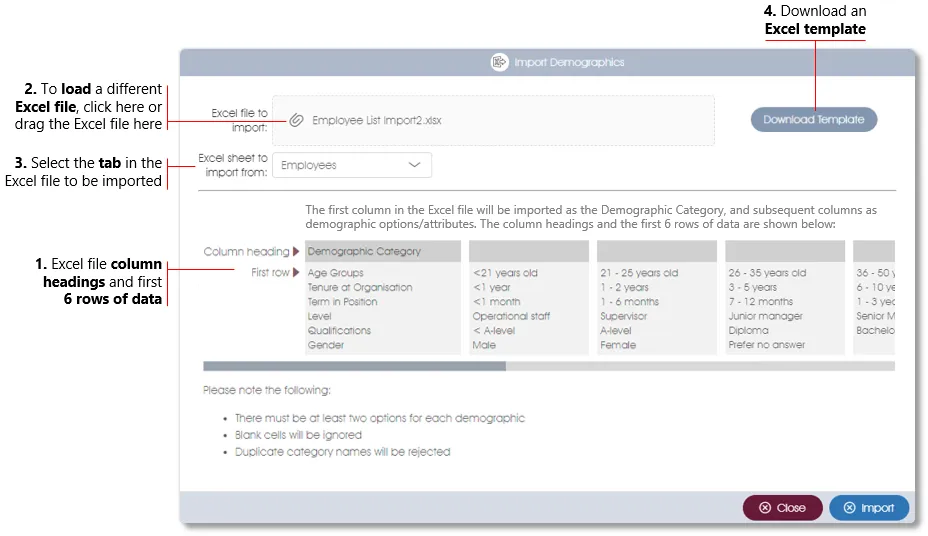Click the empty scrollbar track right of the thumb

click(700, 366)
